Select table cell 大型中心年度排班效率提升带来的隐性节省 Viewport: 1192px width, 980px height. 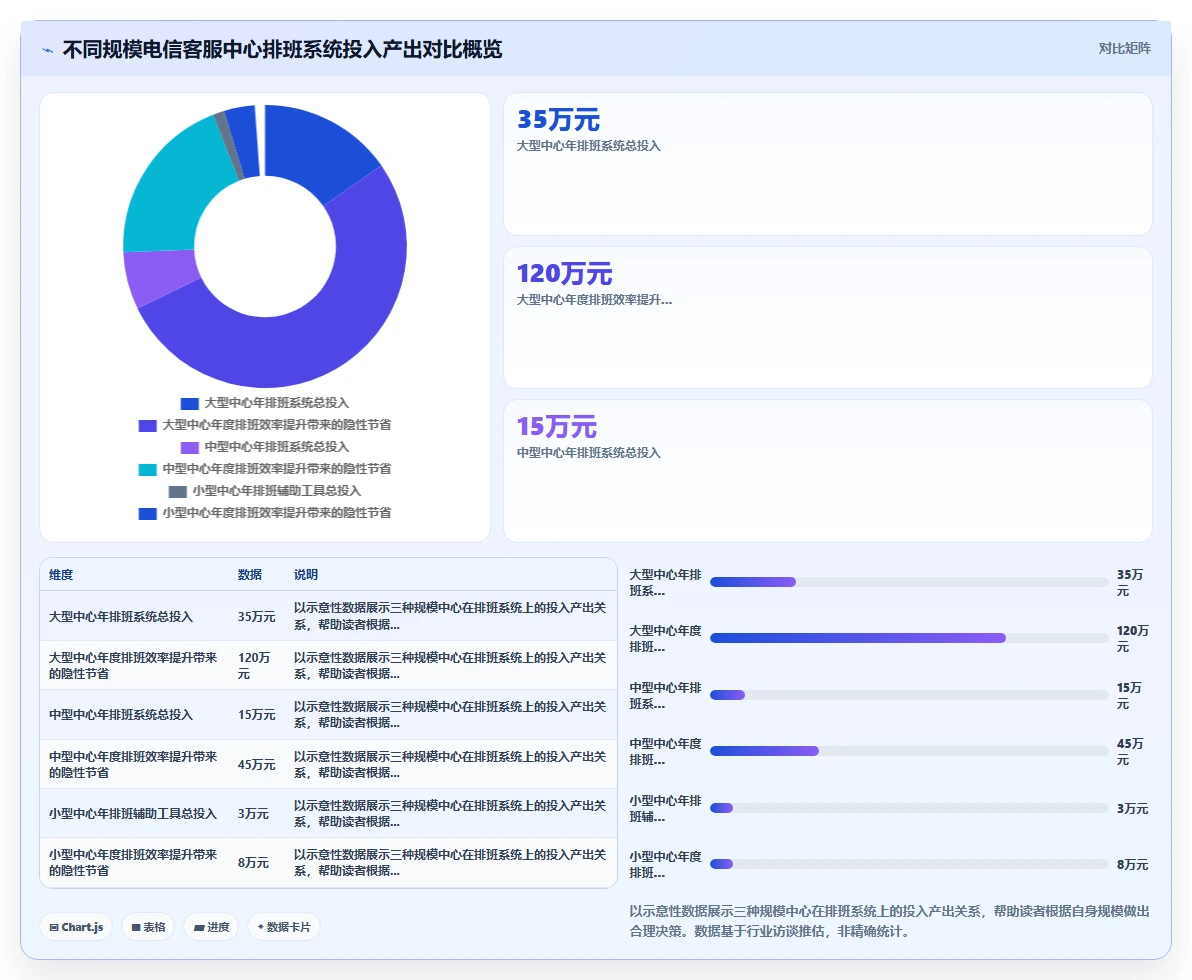coord(134,665)
